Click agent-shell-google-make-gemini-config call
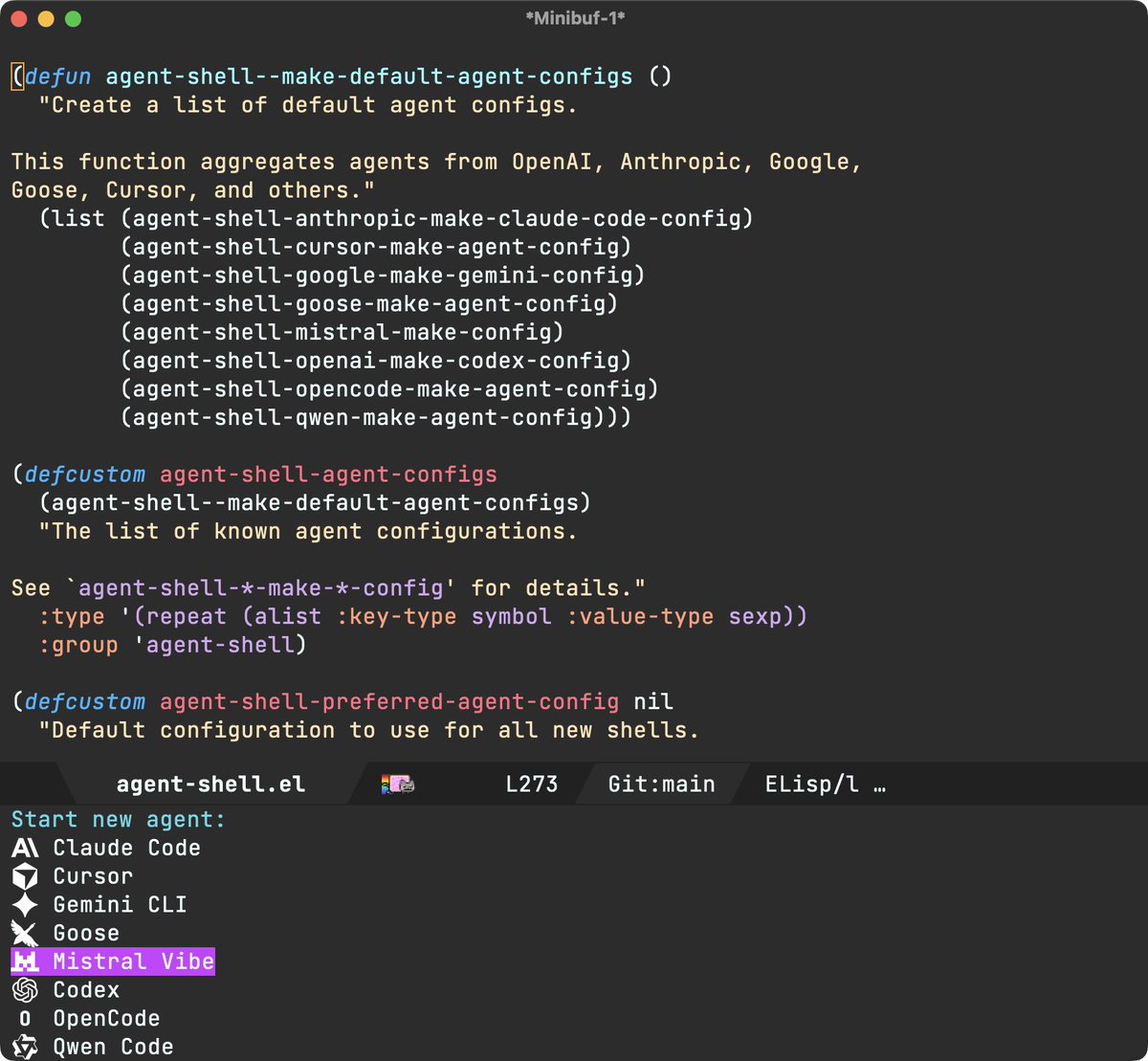The height and width of the screenshot is (1061, 1148). click(383, 276)
